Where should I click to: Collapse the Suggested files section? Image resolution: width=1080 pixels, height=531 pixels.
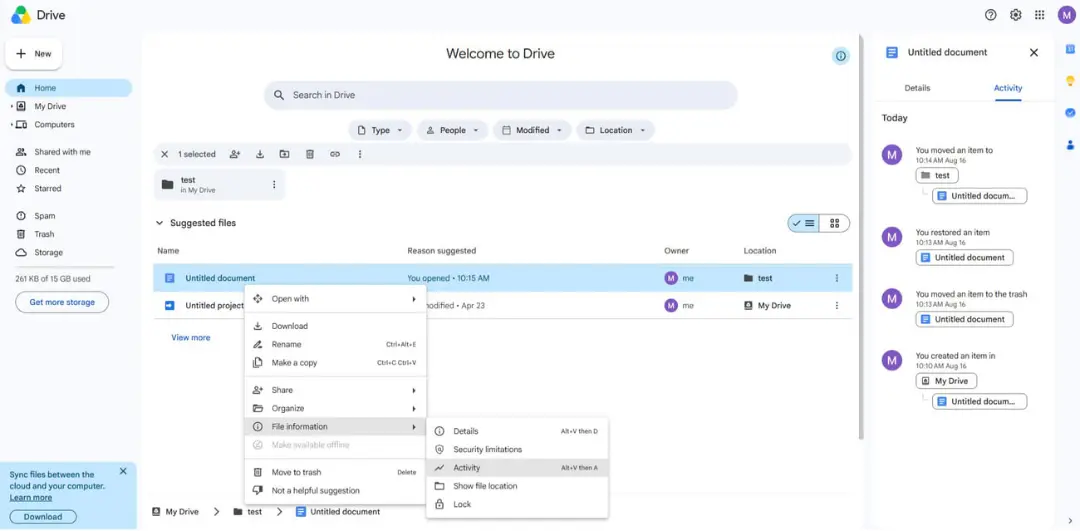(x=160, y=223)
